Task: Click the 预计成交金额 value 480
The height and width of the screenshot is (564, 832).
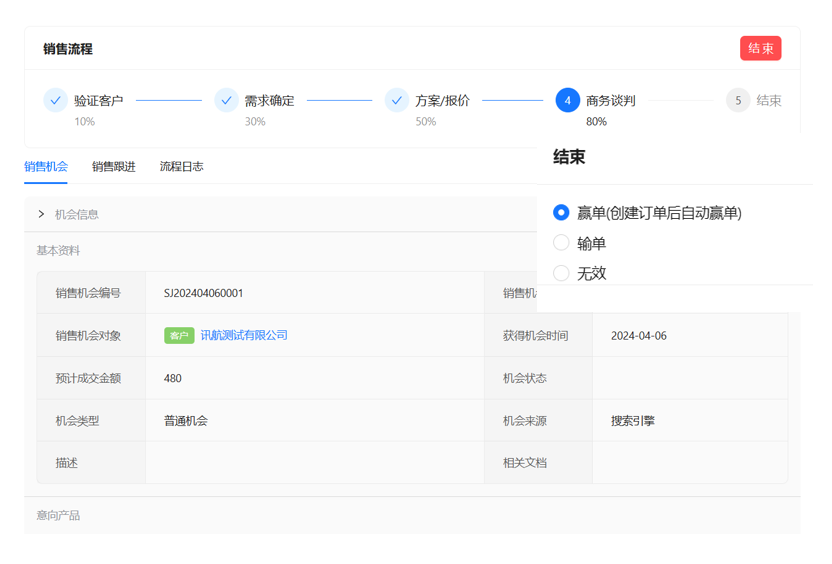Action: (173, 378)
